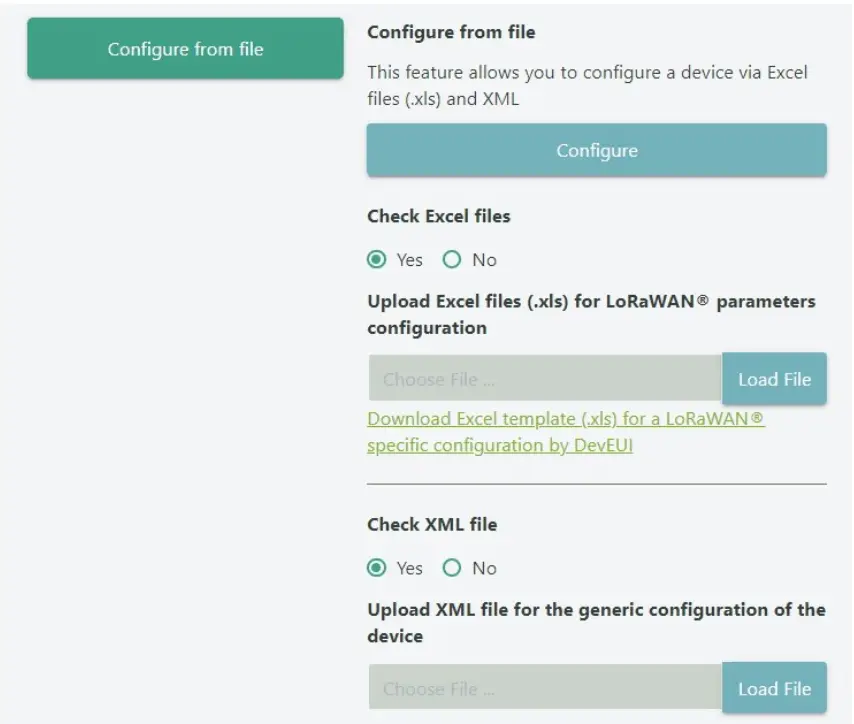Click the bold Configure from file heading
The height and width of the screenshot is (724, 854).
click(x=451, y=32)
